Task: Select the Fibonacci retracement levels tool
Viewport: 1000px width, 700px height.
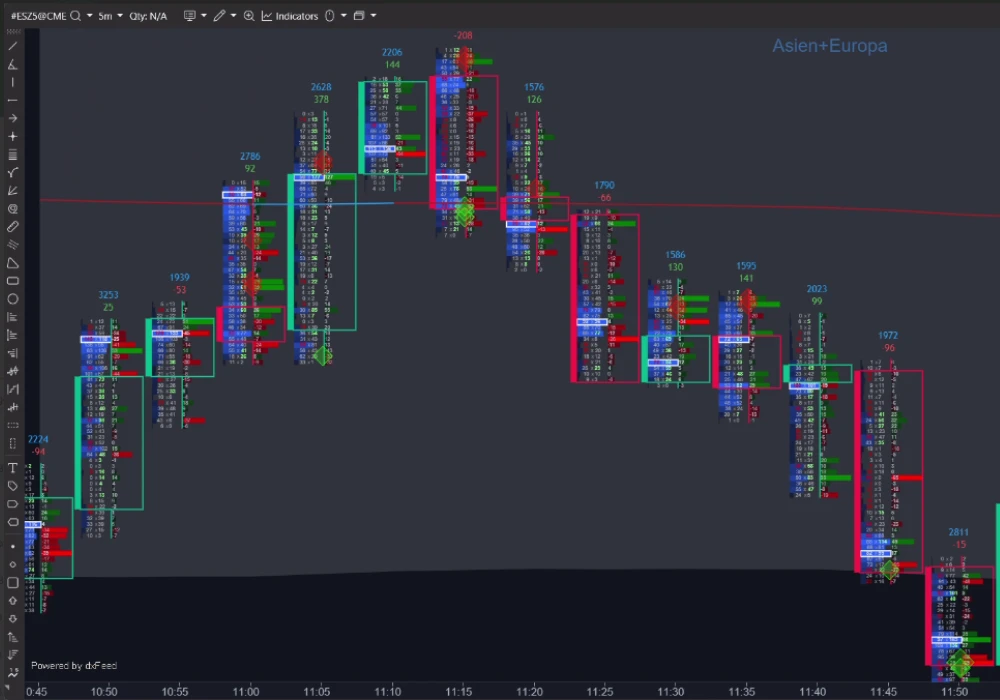Action: pos(12,154)
